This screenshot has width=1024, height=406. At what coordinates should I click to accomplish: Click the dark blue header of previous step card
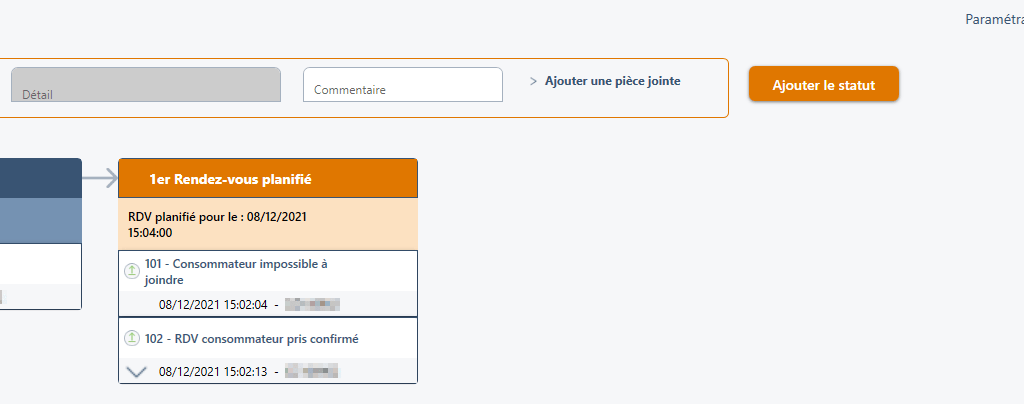pyautogui.click(x=40, y=178)
